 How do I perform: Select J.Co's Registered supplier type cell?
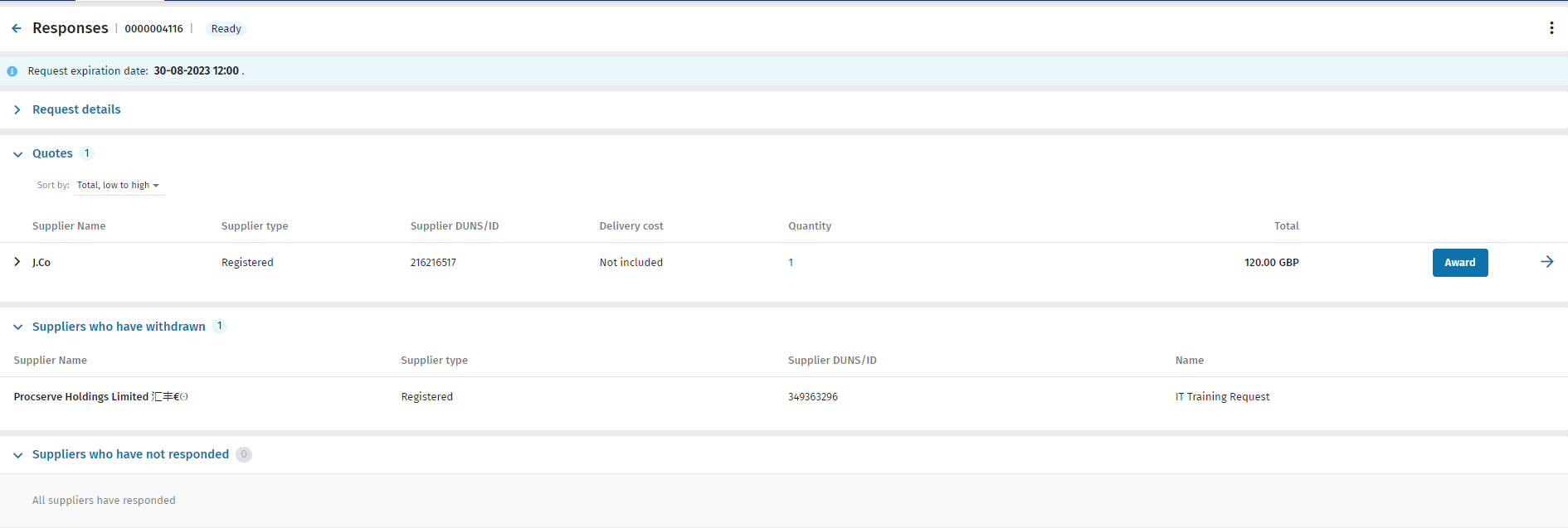coord(247,263)
